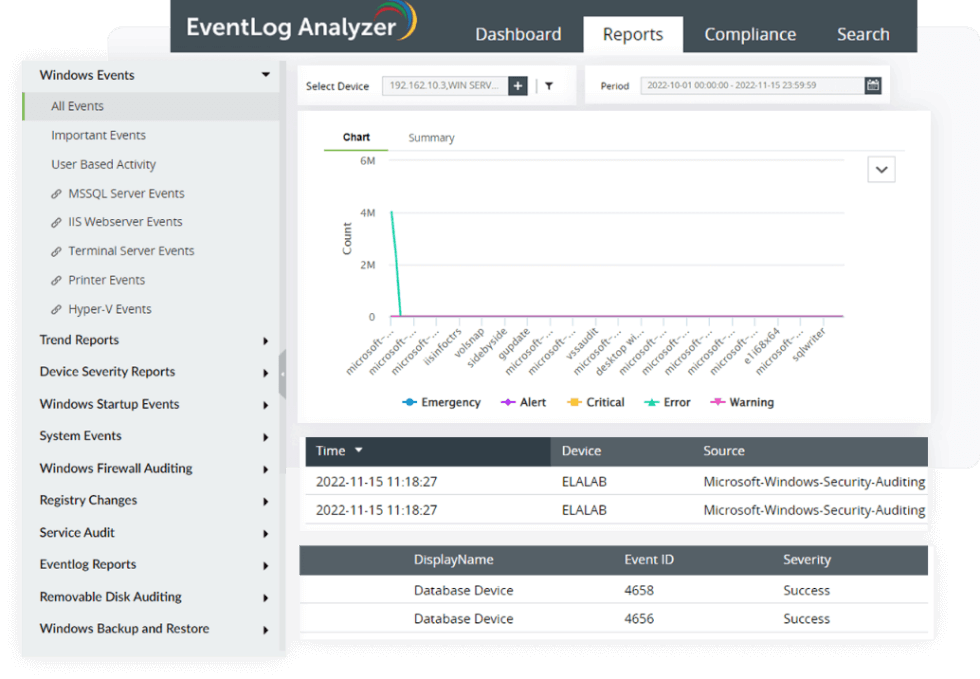This screenshot has width=980, height=679.
Task: Expand the Trend Reports section
Action: click(x=266, y=340)
